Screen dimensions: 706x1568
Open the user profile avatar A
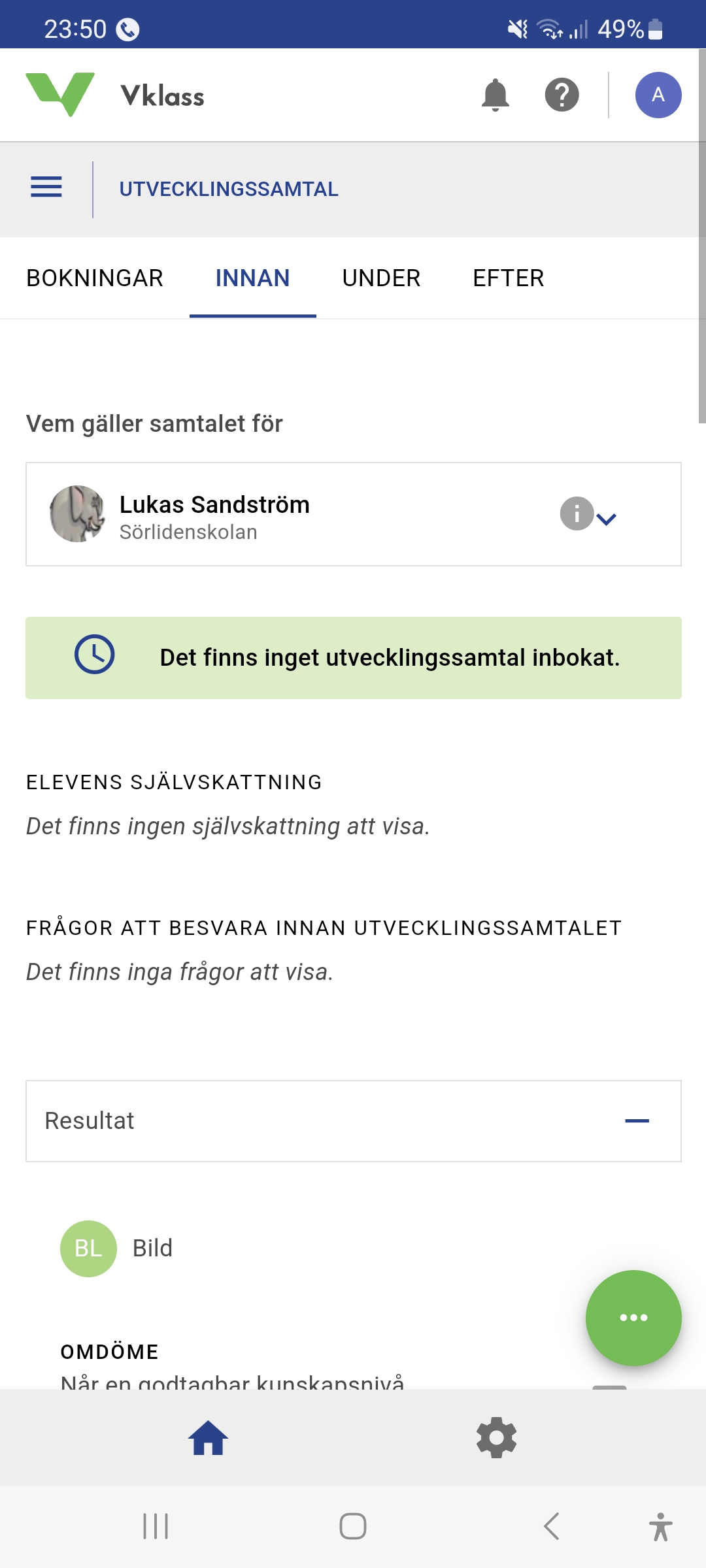pos(658,95)
